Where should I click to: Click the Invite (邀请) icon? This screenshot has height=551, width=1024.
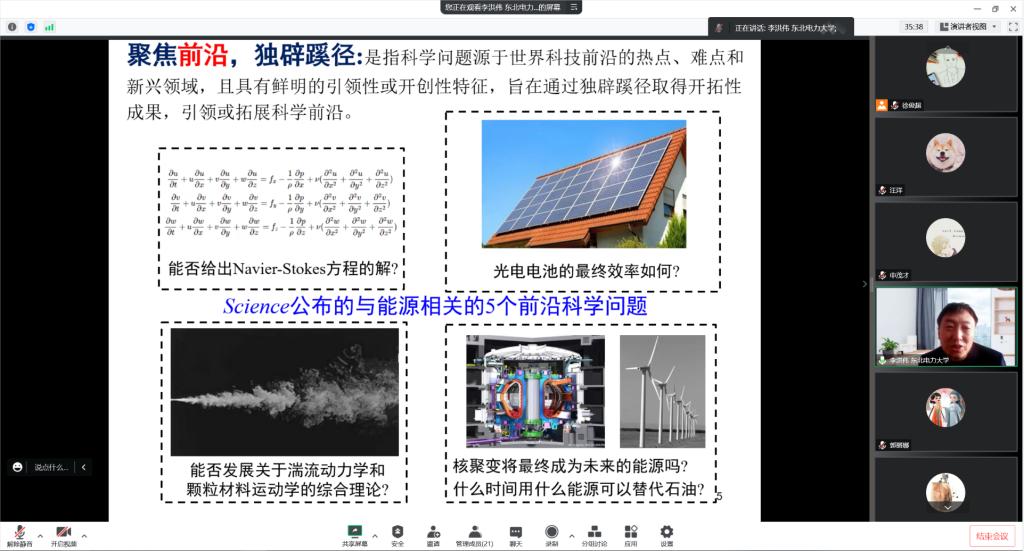coord(433,533)
